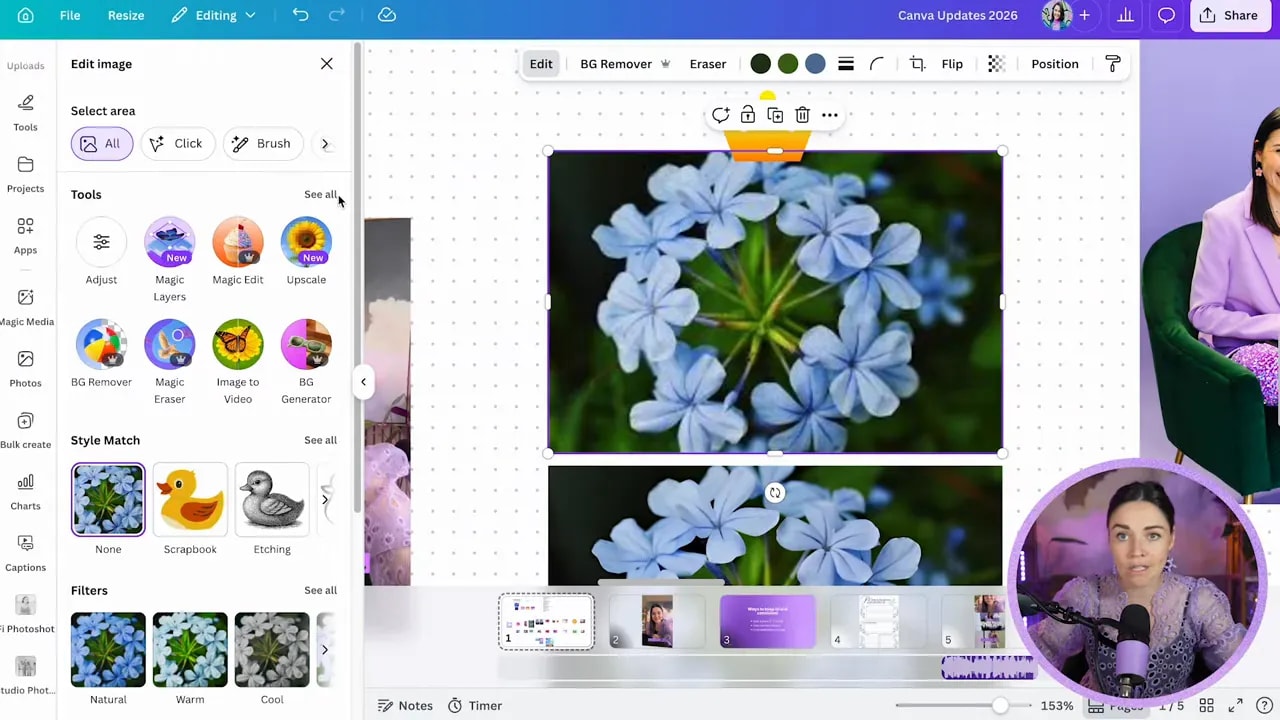Open Magic Media in the sidebar

(26, 307)
